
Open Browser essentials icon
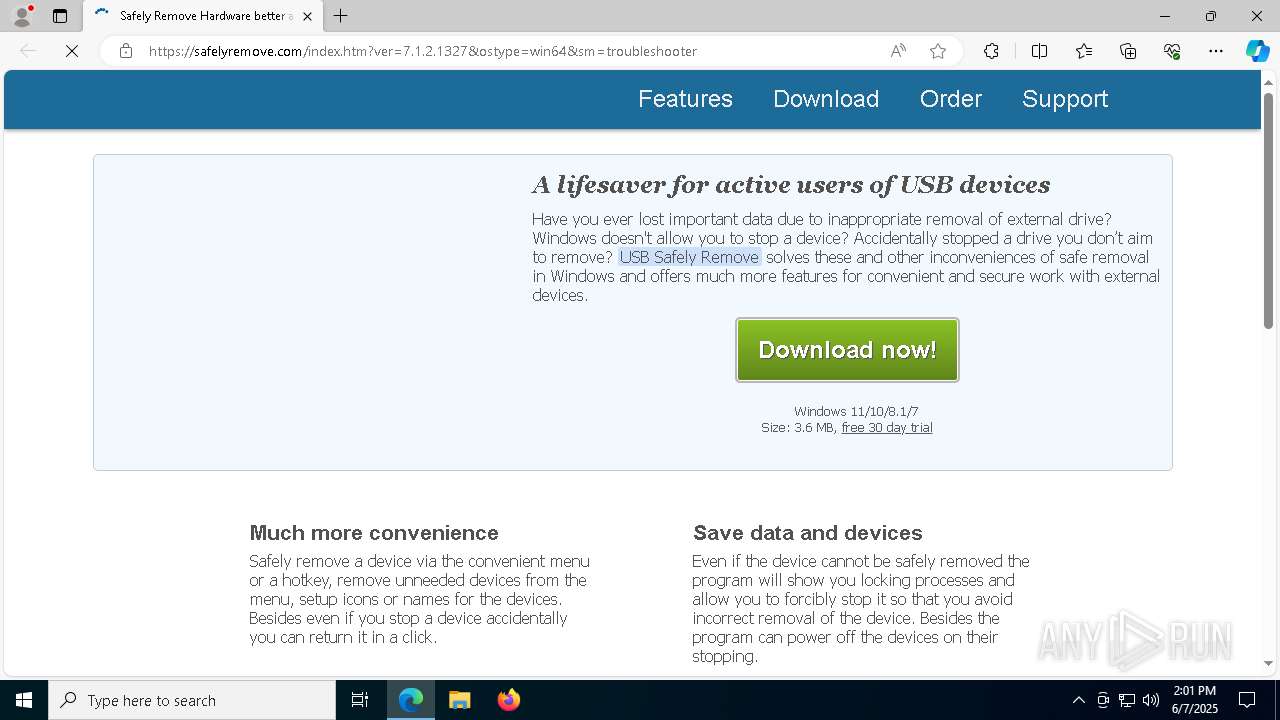(x=1172, y=51)
